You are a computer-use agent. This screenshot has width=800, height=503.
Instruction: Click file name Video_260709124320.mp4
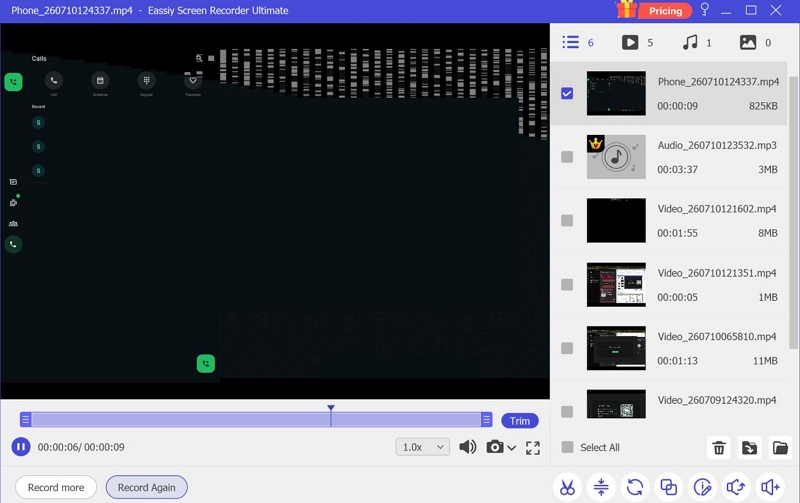coord(717,400)
